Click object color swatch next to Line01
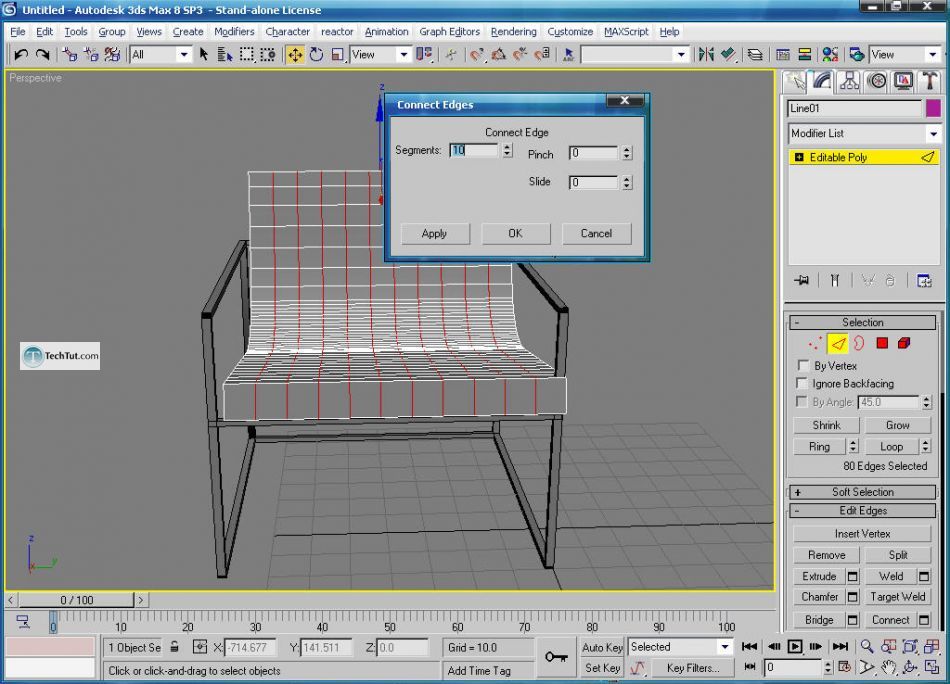 pyautogui.click(x=933, y=108)
